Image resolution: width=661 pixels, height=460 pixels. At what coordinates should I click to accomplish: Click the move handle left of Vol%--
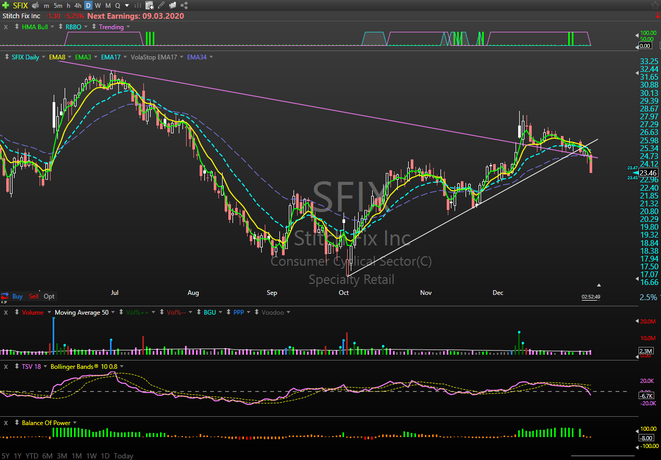click(x=161, y=312)
